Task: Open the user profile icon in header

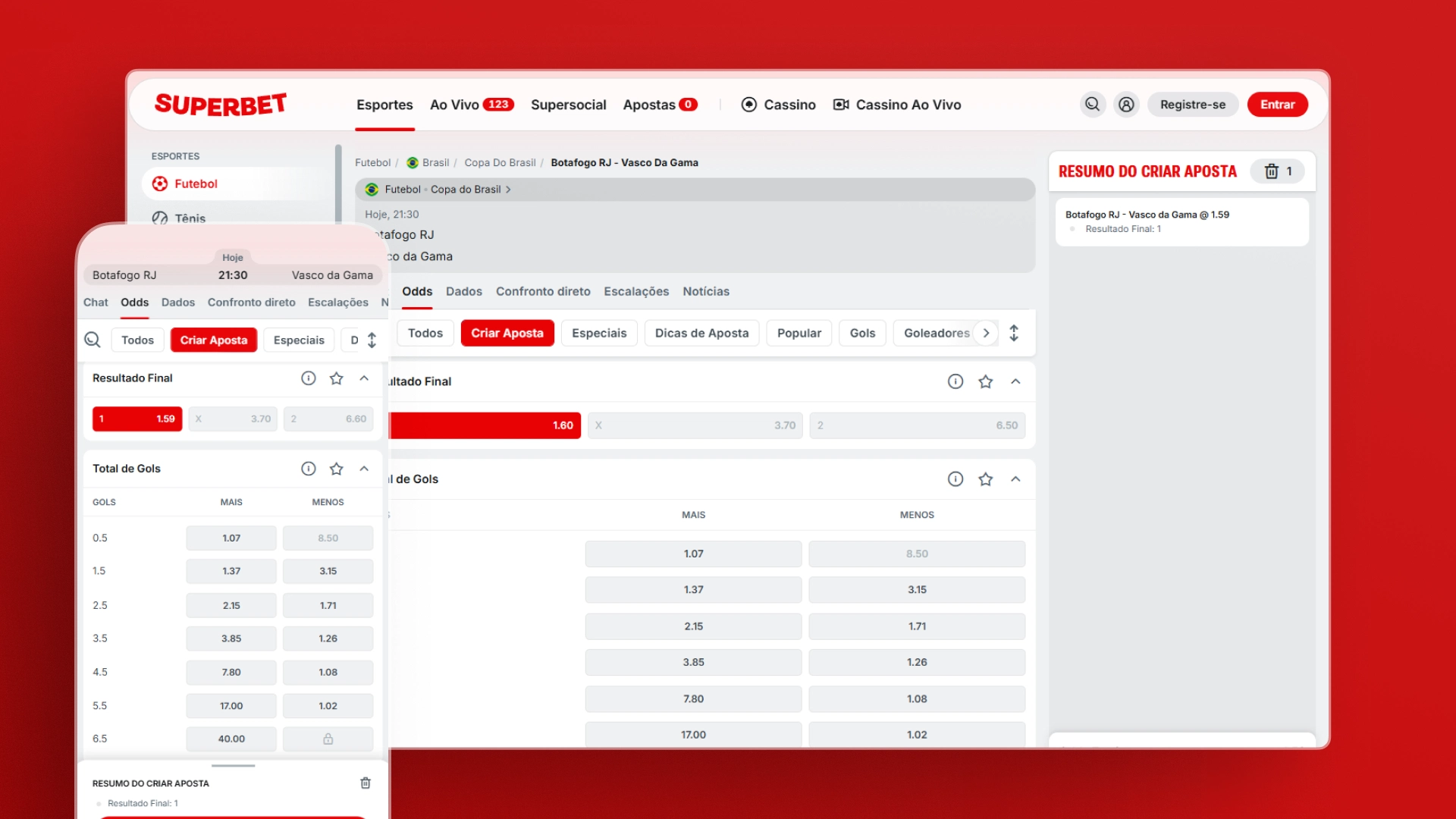Action: 1127,105
